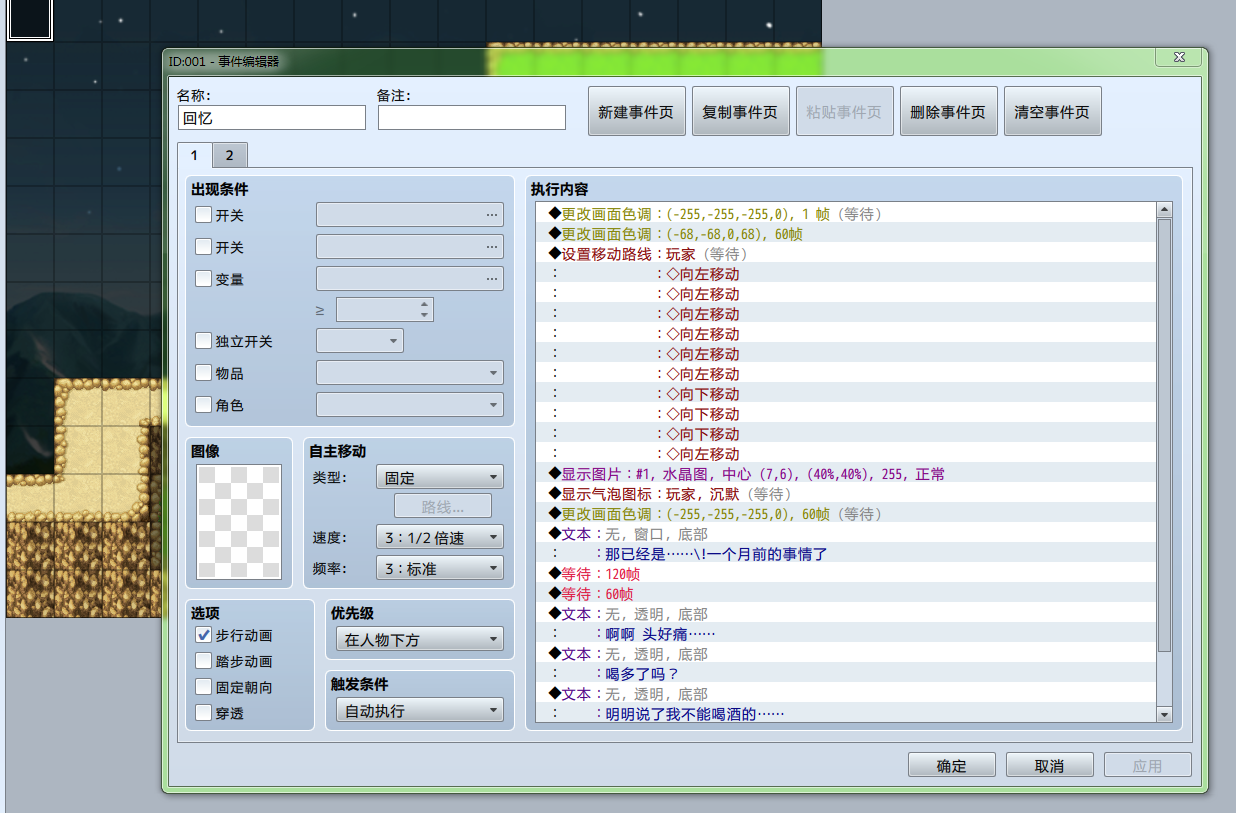Expand the 触发条件 dropdown

coord(419,711)
